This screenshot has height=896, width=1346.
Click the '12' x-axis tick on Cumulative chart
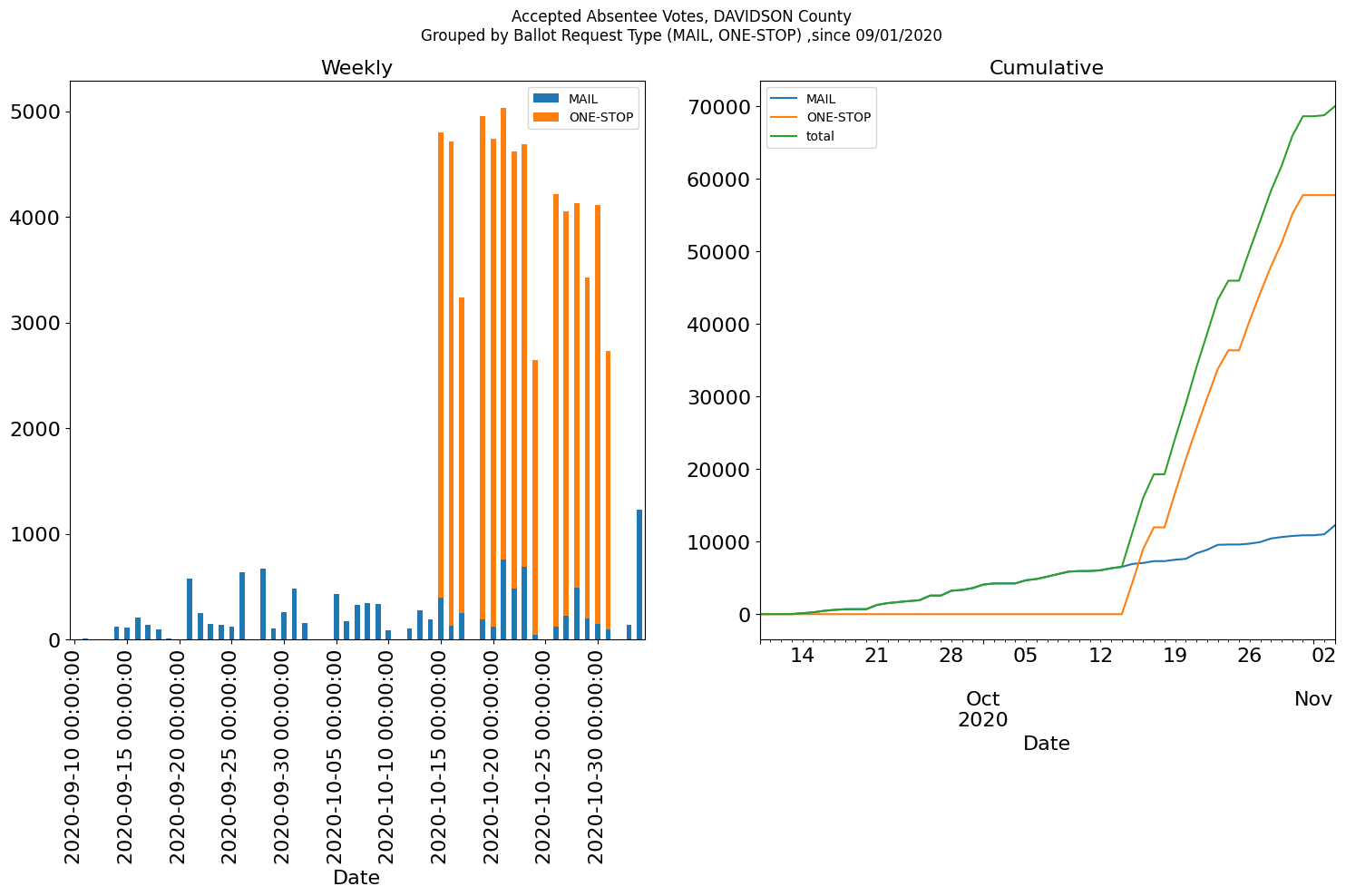(1100, 655)
